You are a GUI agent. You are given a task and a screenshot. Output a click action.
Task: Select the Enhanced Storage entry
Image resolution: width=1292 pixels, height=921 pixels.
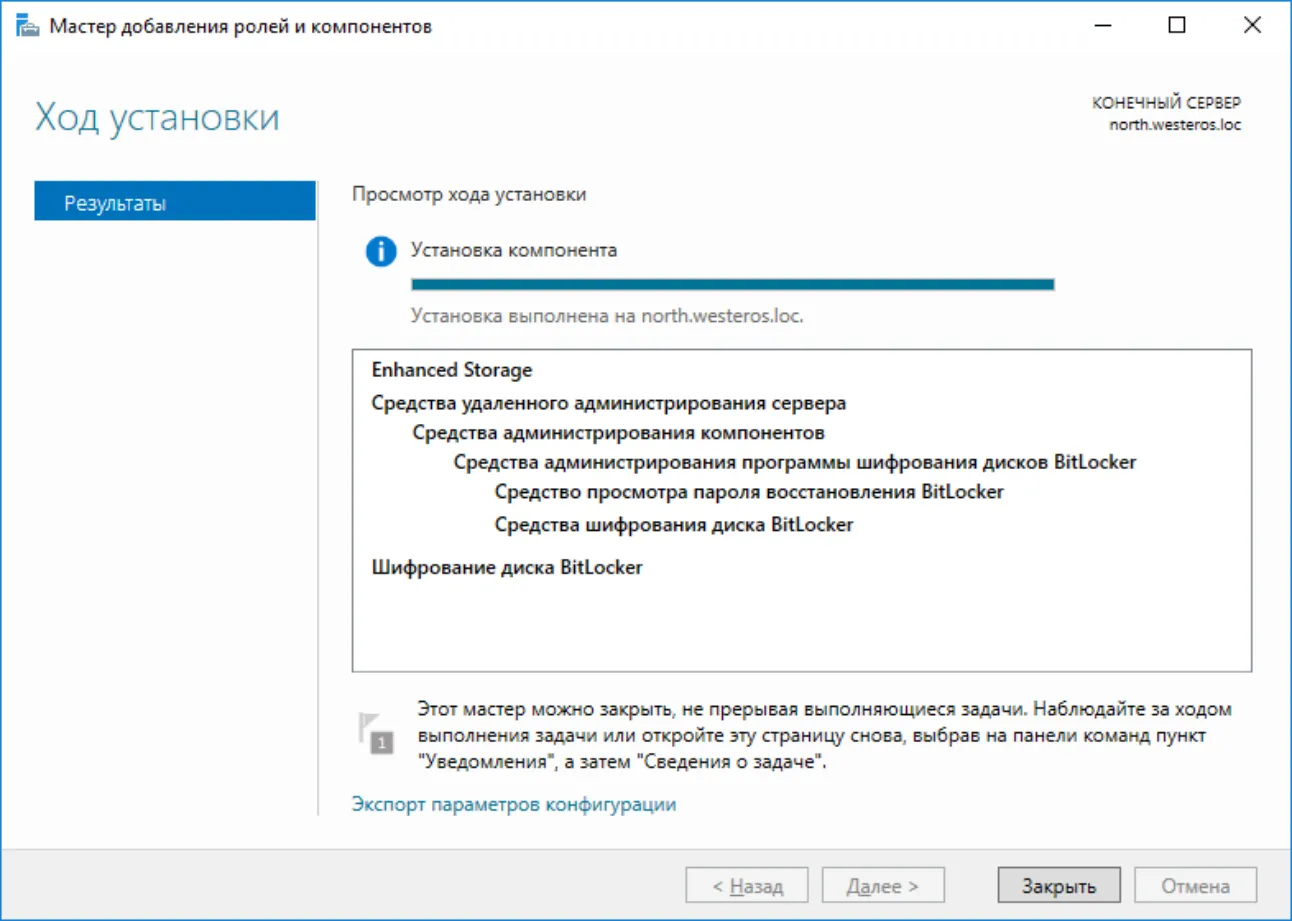[452, 370]
